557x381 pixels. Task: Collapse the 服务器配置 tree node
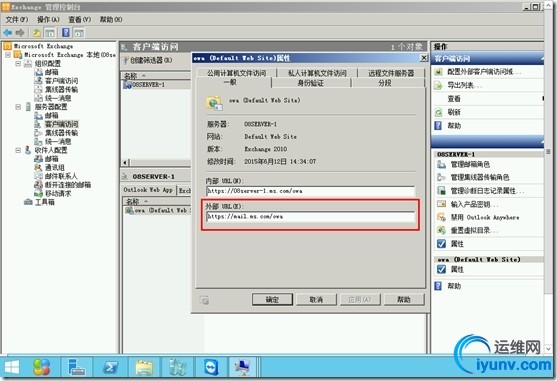coord(18,107)
